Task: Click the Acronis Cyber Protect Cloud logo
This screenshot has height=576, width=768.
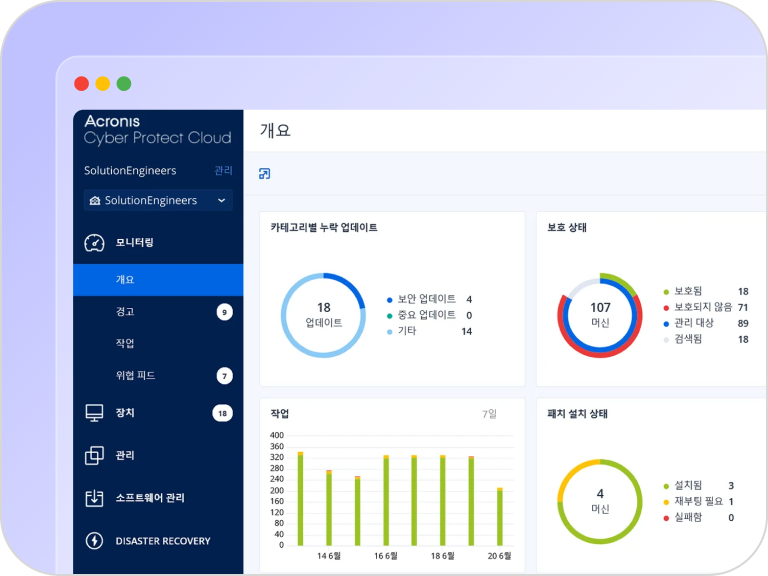Action: (x=157, y=130)
